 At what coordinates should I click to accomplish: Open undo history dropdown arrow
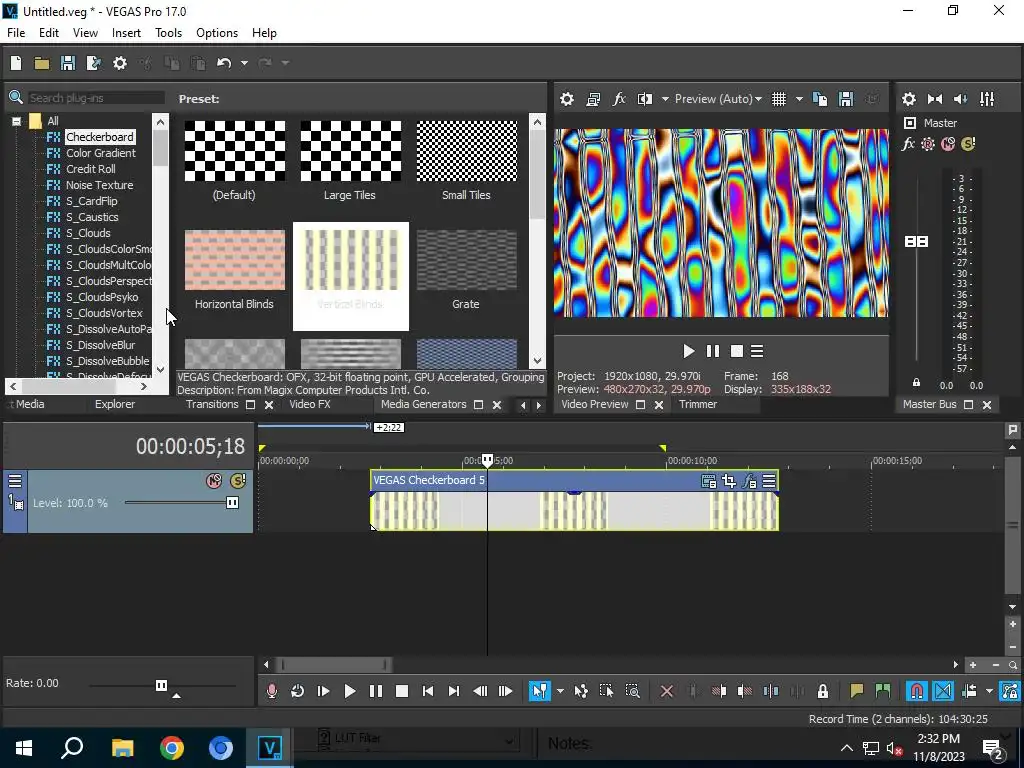[x=244, y=63]
